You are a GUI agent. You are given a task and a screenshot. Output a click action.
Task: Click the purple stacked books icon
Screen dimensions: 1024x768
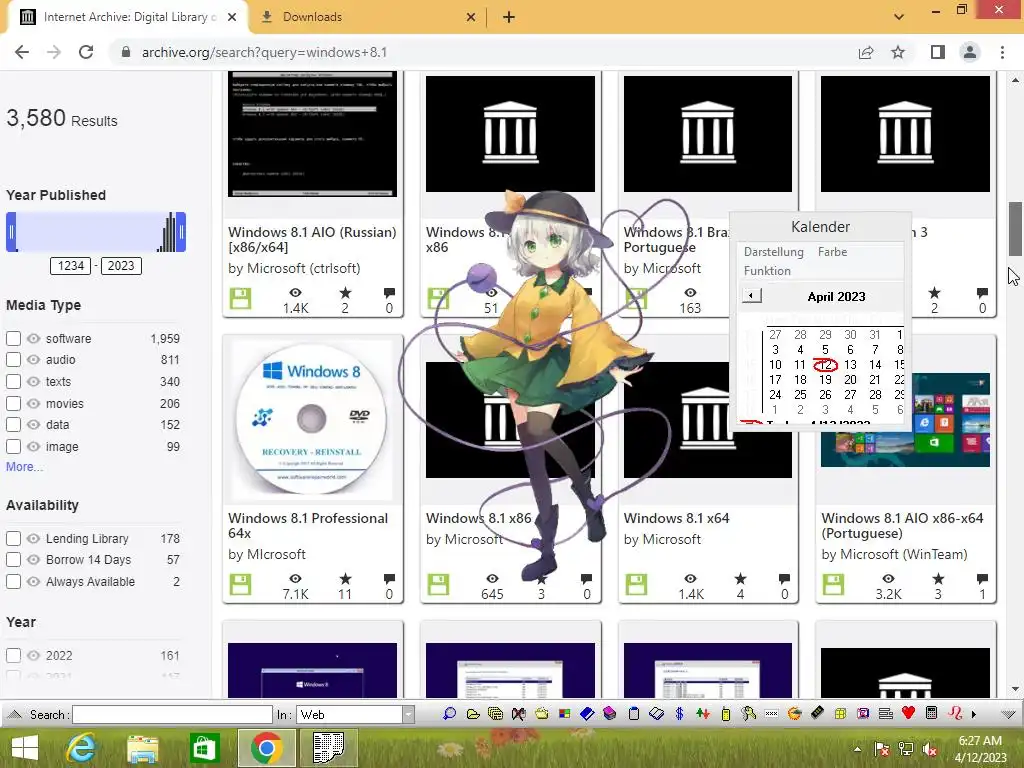(610, 714)
